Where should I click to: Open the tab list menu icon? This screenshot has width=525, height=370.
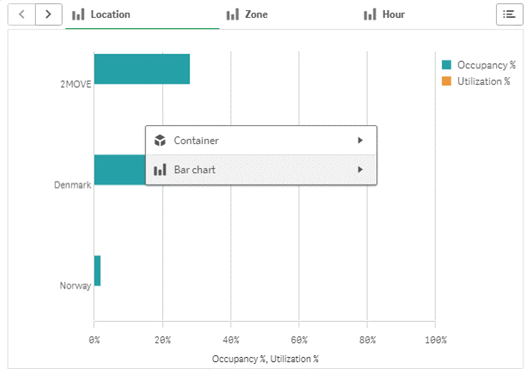coord(509,14)
